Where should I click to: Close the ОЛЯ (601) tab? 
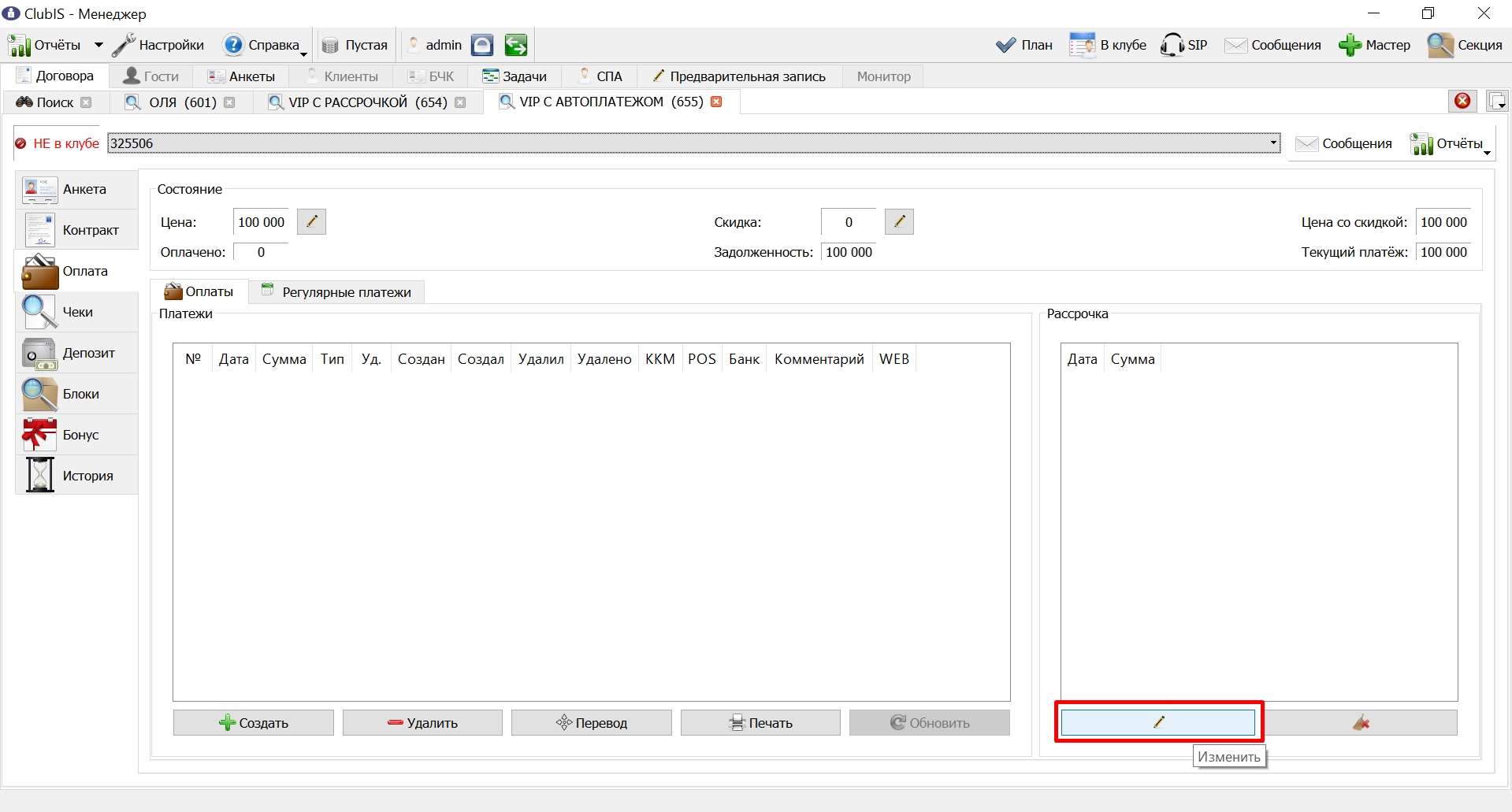pyautogui.click(x=229, y=102)
